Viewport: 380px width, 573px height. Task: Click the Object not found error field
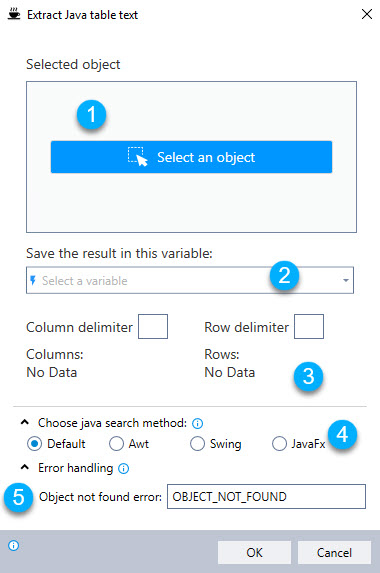266,496
